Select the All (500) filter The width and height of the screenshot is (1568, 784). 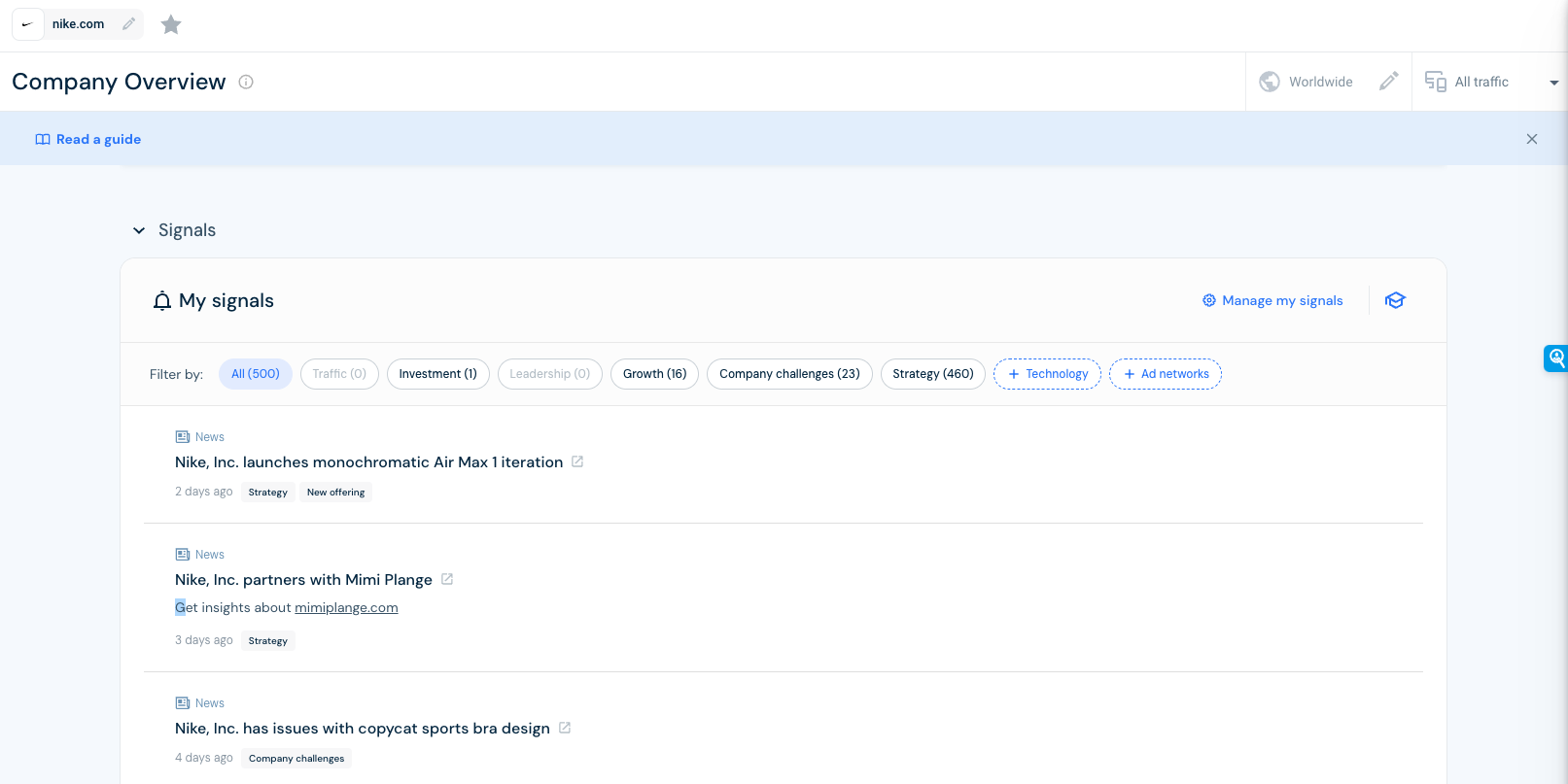click(256, 374)
